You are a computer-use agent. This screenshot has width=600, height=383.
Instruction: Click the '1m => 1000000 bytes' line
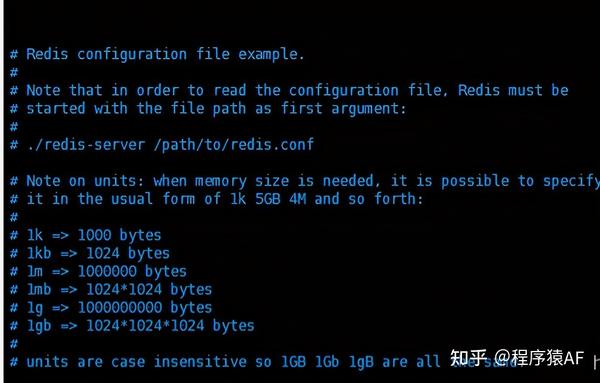(98, 271)
